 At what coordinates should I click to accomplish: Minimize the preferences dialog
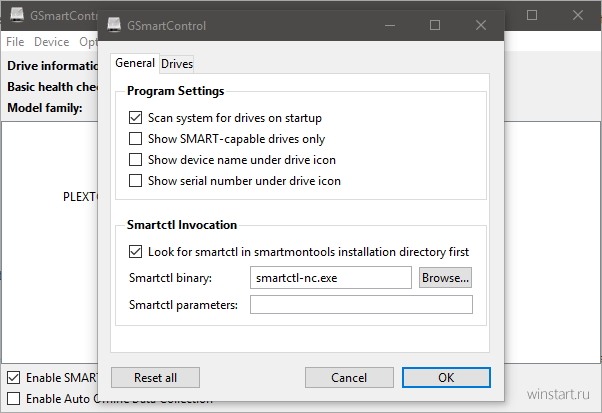[390, 25]
